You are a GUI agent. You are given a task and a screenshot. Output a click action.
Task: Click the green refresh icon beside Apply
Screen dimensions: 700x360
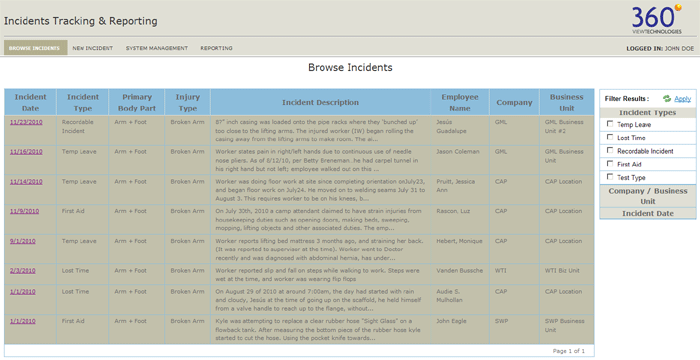[x=667, y=98]
